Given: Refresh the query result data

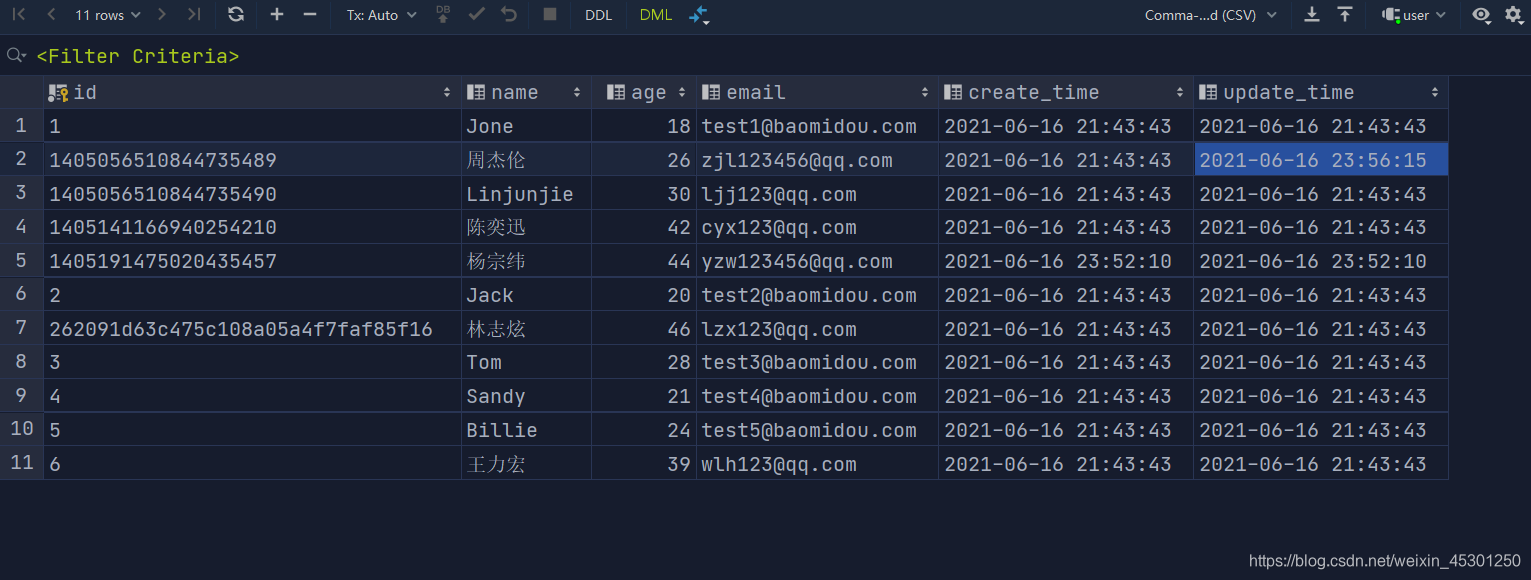Looking at the screenshot, I should pos(236,15).
